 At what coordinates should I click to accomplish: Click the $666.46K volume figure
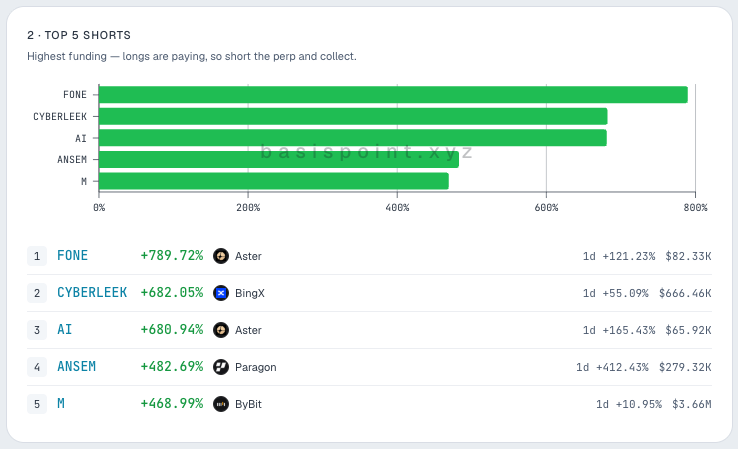(685, 293)
